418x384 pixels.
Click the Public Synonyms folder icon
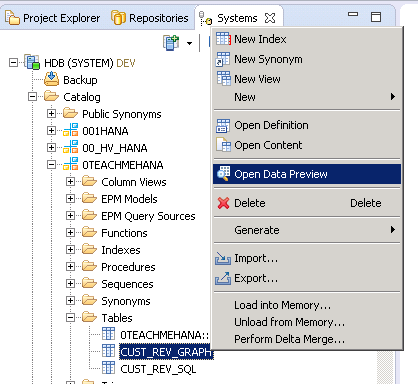point(70,113)
